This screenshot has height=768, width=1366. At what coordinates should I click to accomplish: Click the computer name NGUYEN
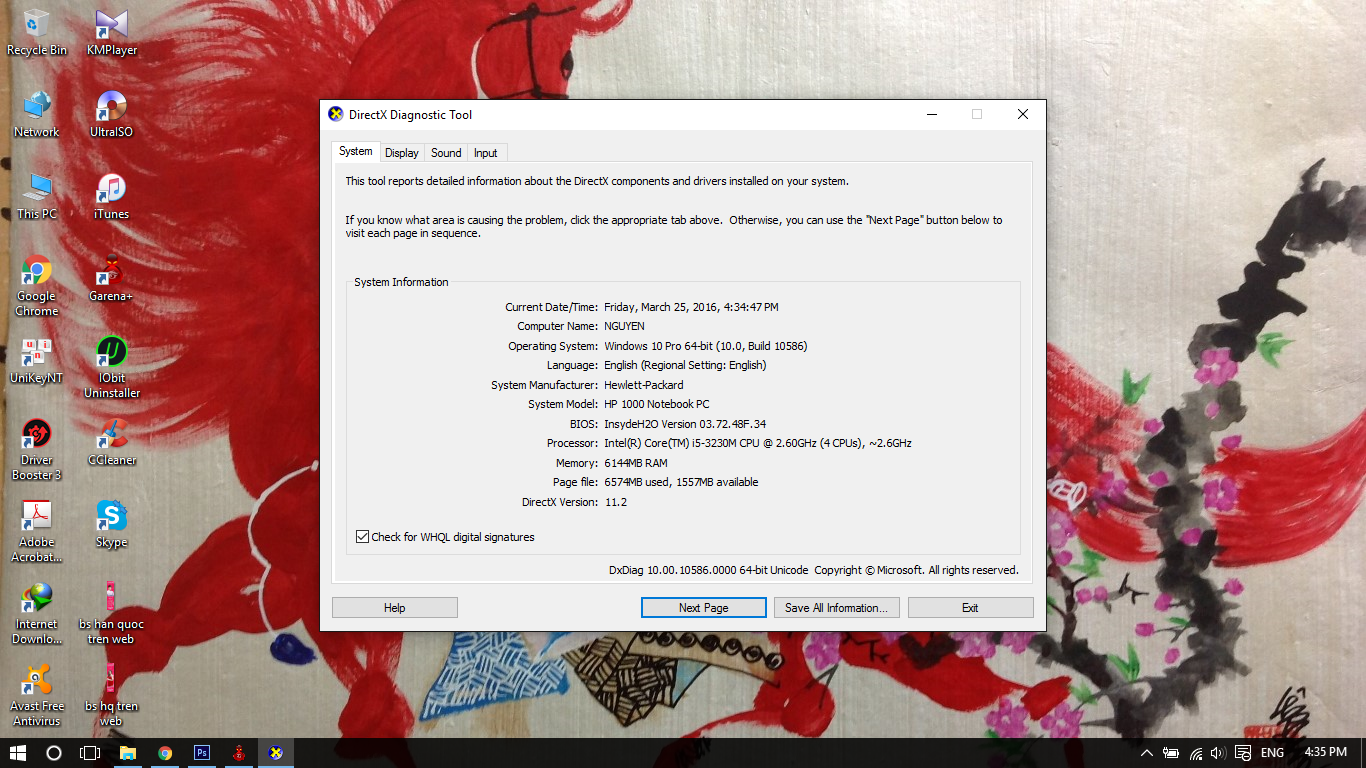pyautogui.click(x=624, y=326)
